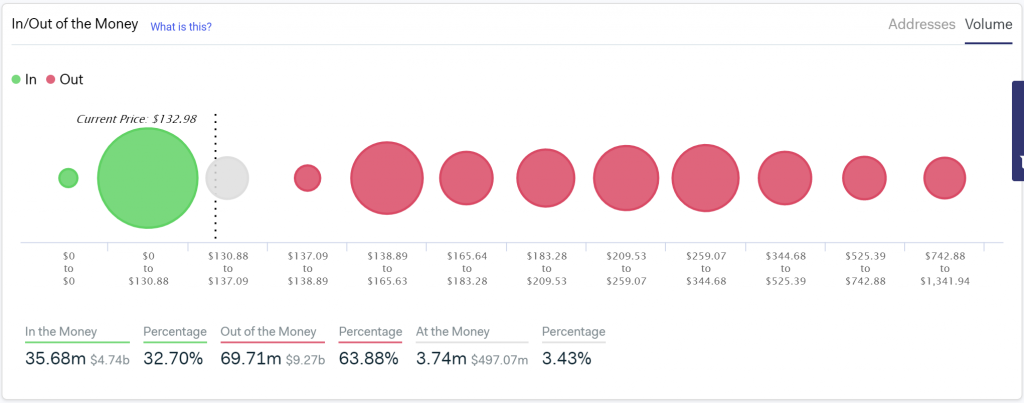Open the dark side panel tab at right edge
The width and height of the screenshot is (1024, 403).
[x=1018, y=130]
